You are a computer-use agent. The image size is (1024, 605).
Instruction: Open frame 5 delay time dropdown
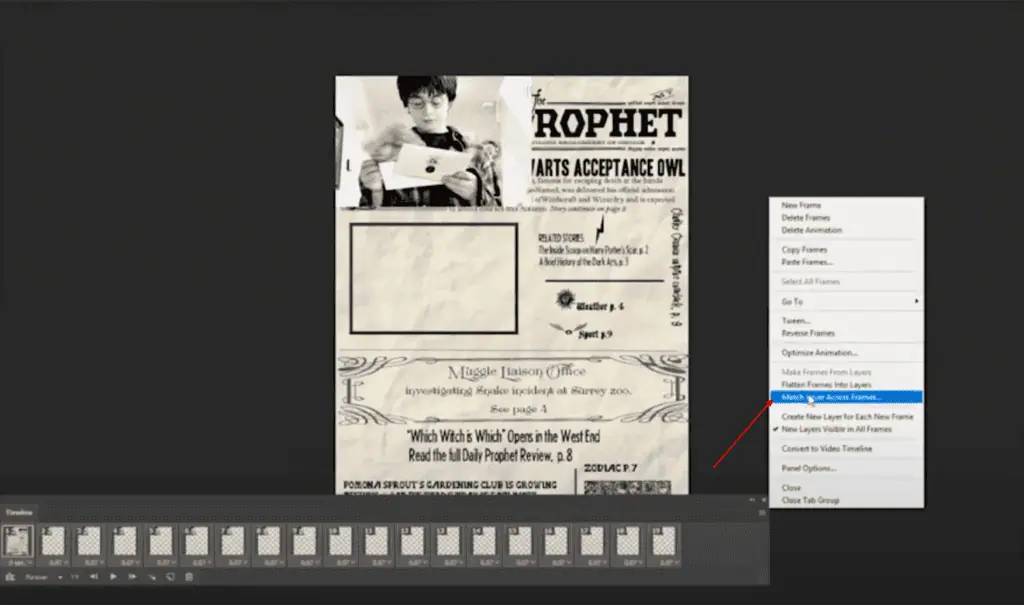165,563
